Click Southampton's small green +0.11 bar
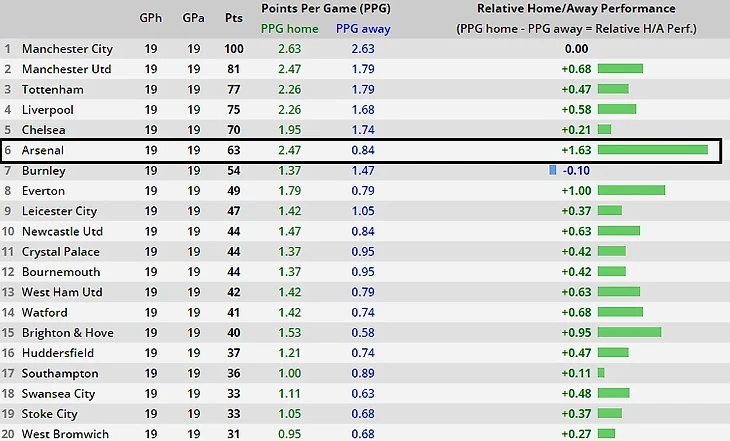 tap(601, 373)
